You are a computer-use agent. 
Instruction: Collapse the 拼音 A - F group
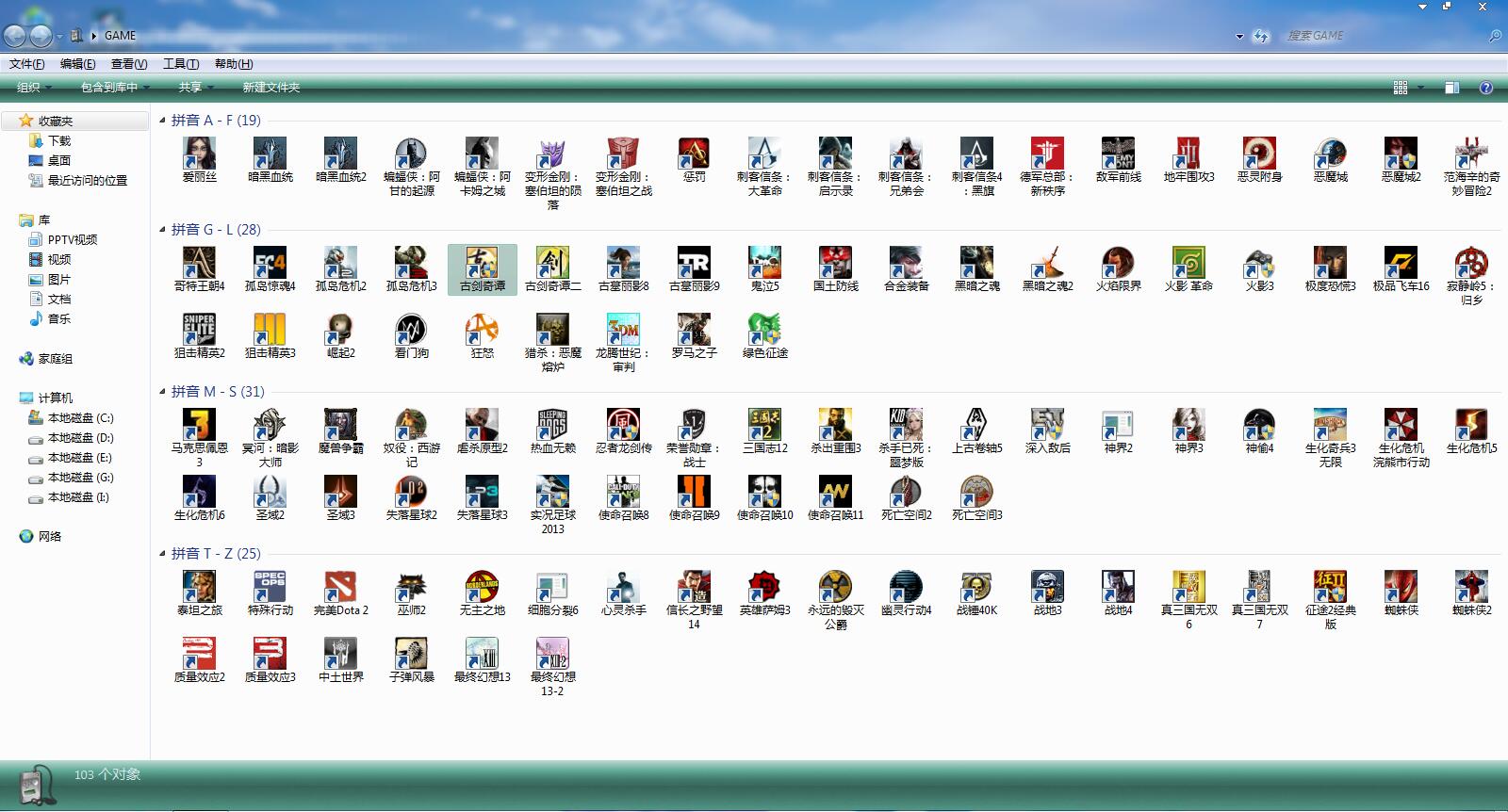(162, 121)
